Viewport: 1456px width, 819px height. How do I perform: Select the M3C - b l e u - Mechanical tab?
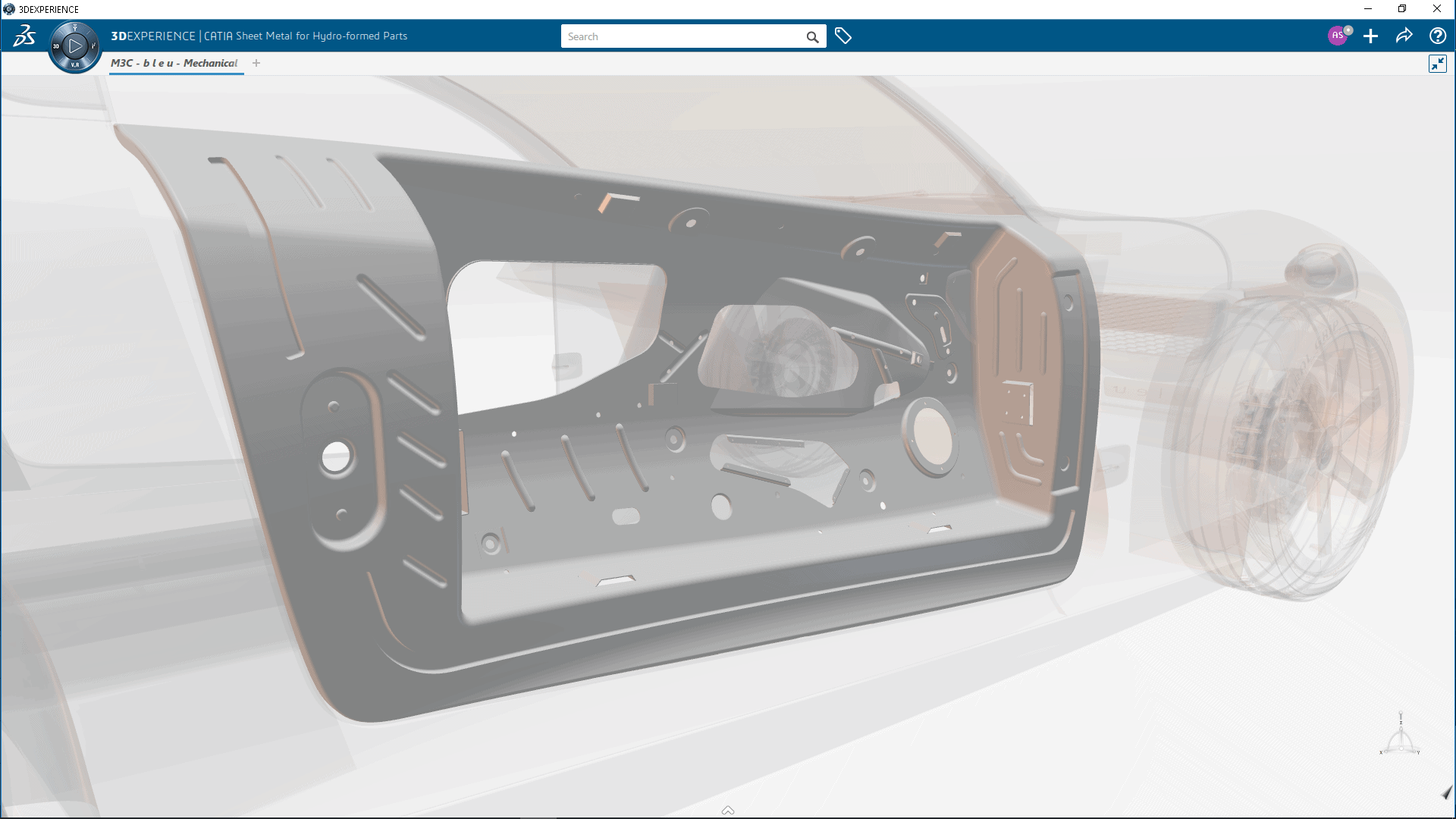[x=175, y=63]
